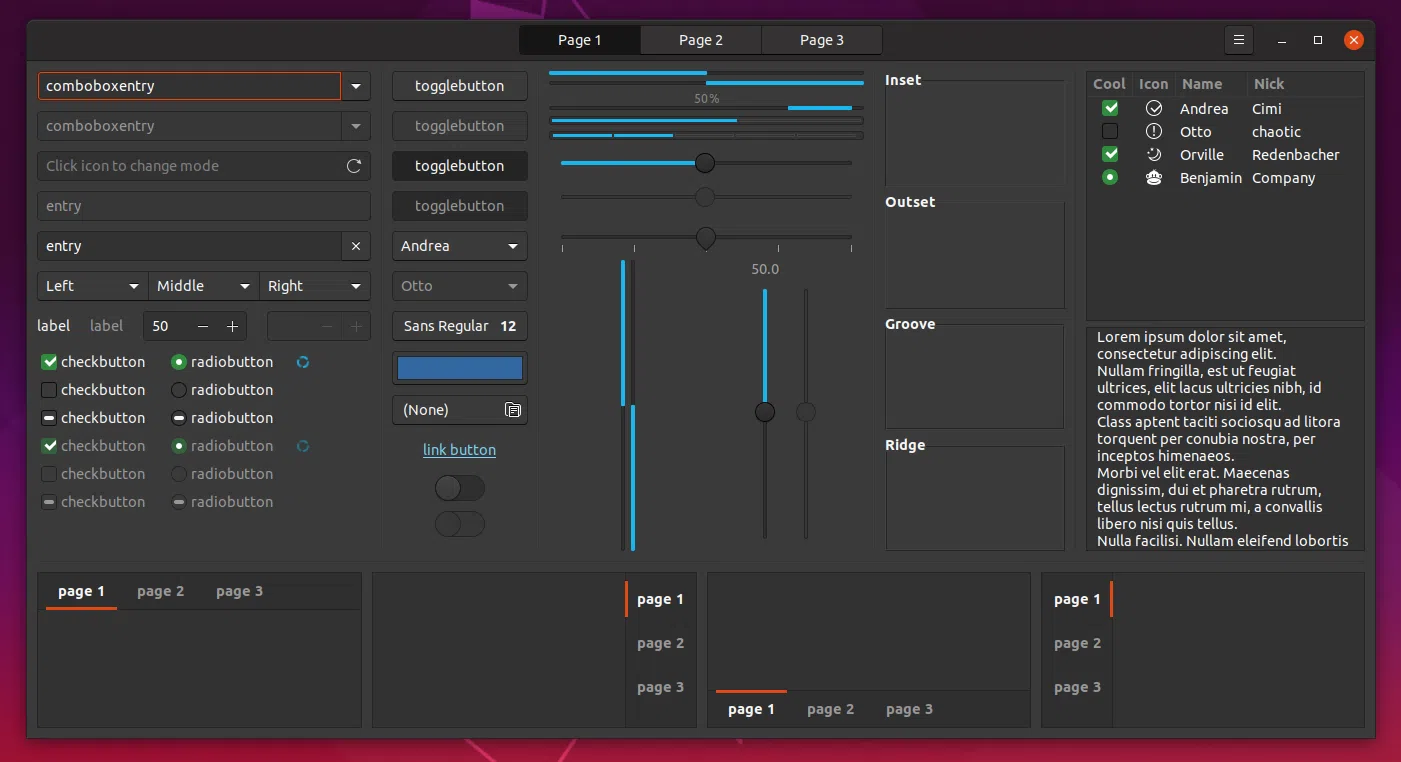Switch to Page 3 in header
Viewport: 1401px width, 762px height.
(x=822, y=40)
